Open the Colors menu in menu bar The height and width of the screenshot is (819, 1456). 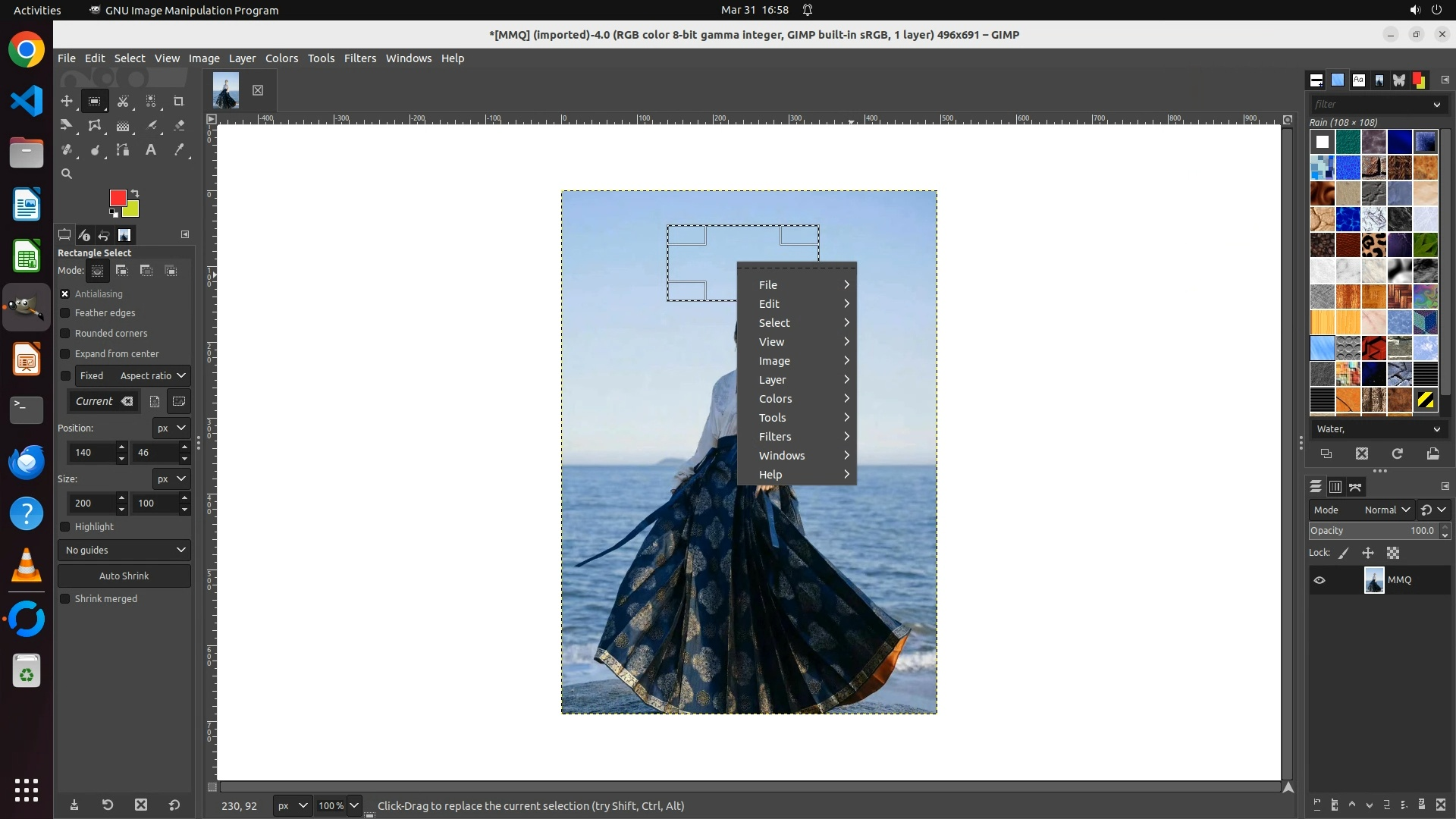pyautogui.click(x=281, y=58)
